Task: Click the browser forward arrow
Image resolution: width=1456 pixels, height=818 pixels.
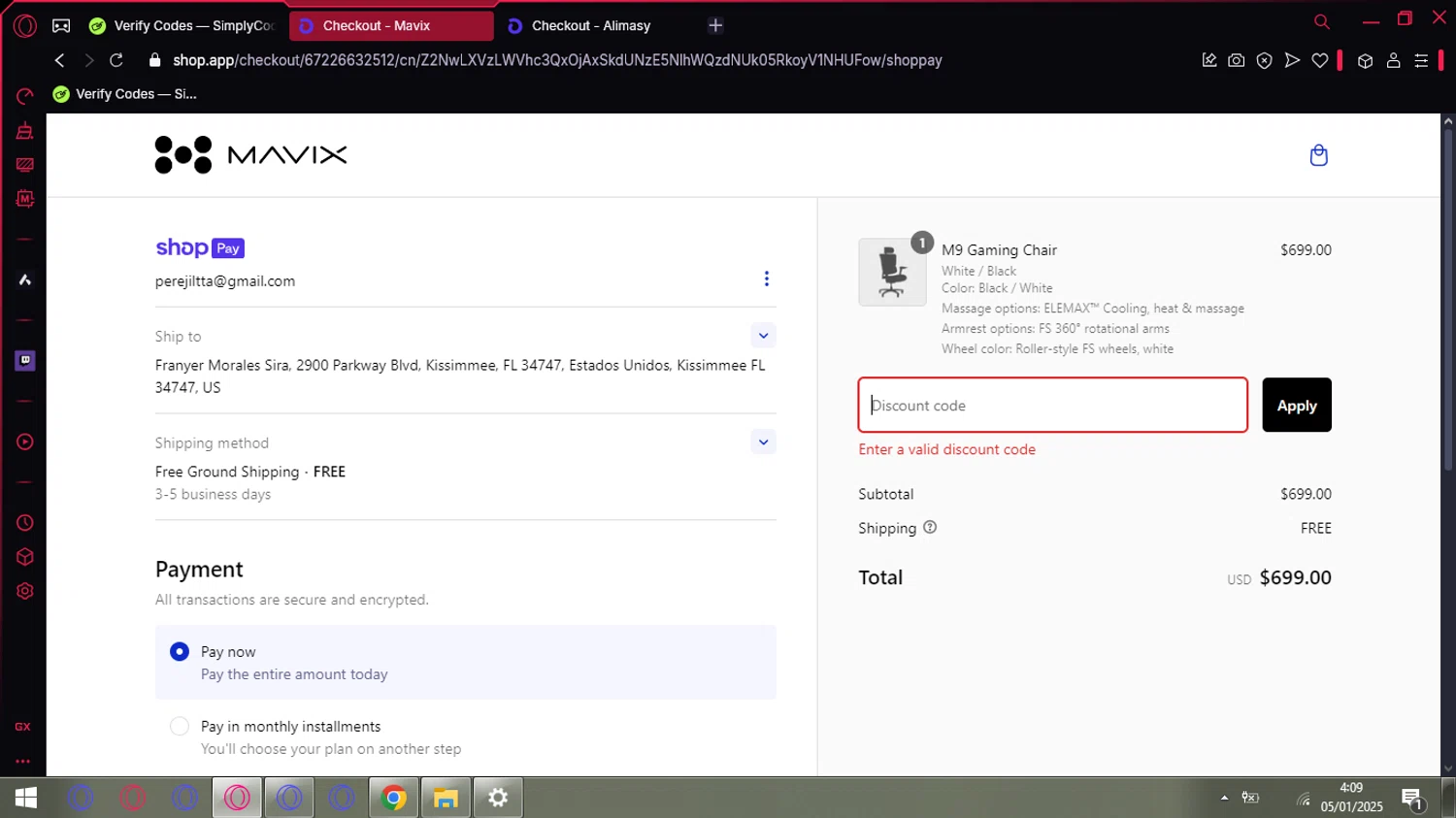Action: pyautogui.click(x=88, y=60)
